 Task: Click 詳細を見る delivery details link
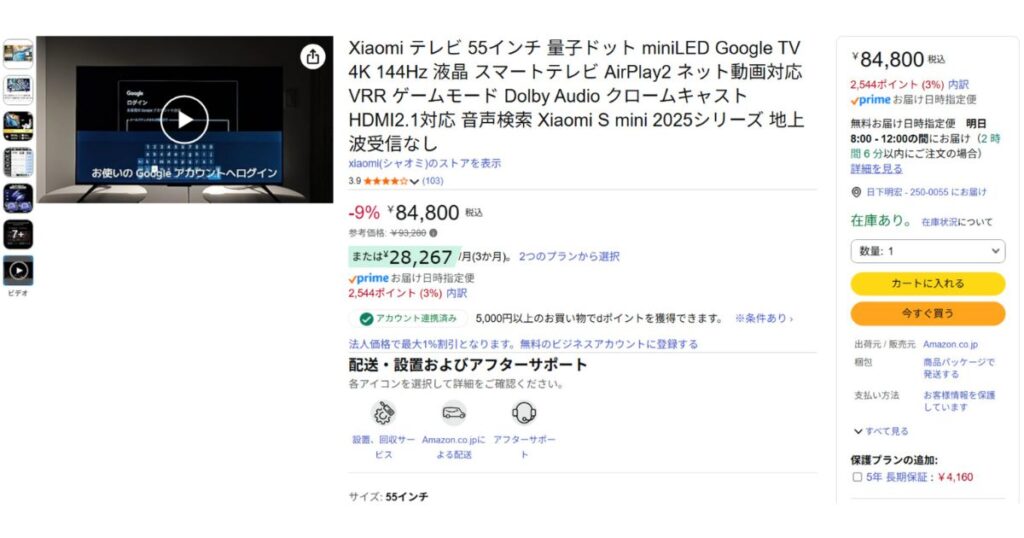click(x=876, y=168)
